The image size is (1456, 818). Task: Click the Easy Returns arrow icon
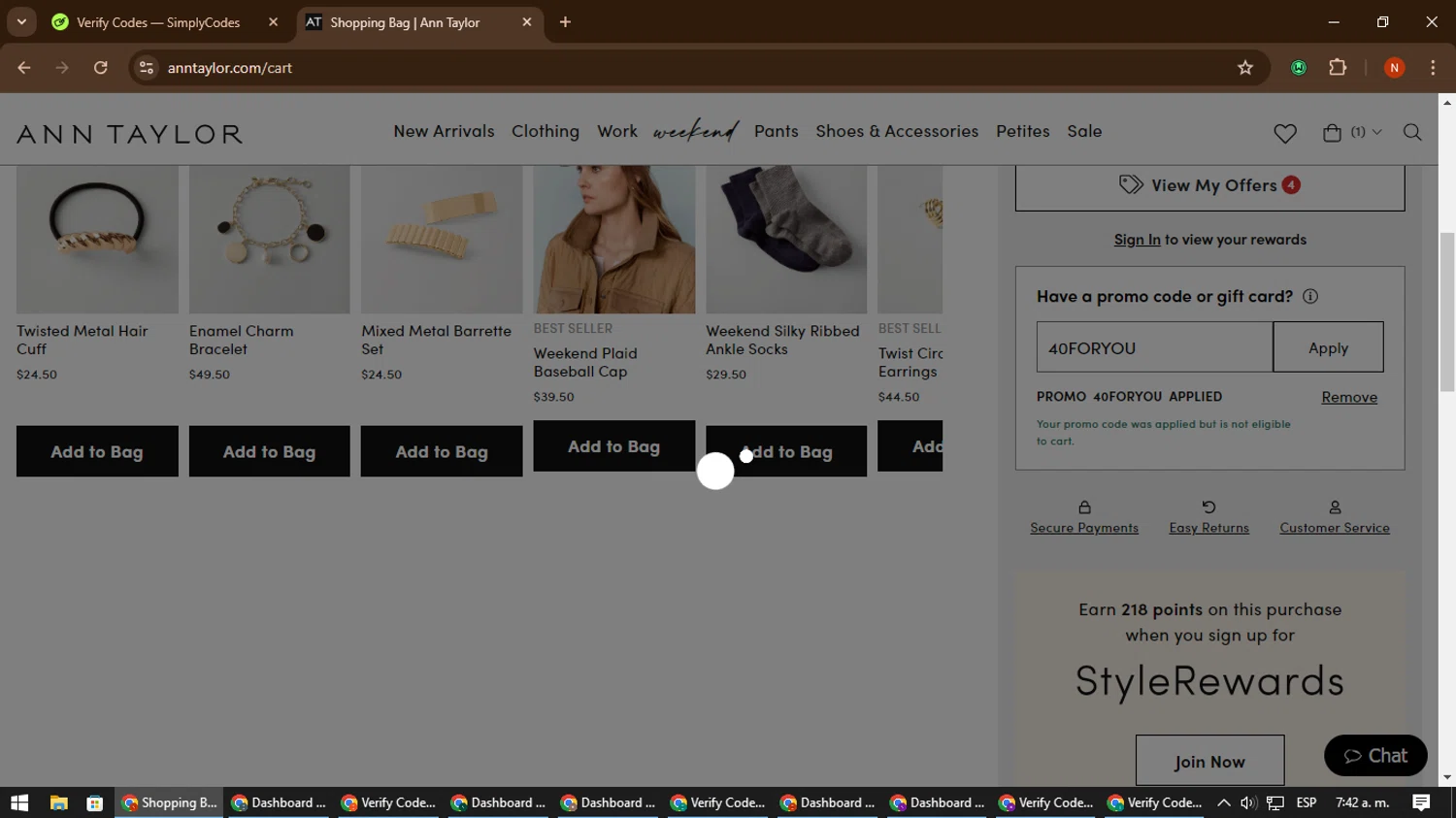(x=1208, y=507)
